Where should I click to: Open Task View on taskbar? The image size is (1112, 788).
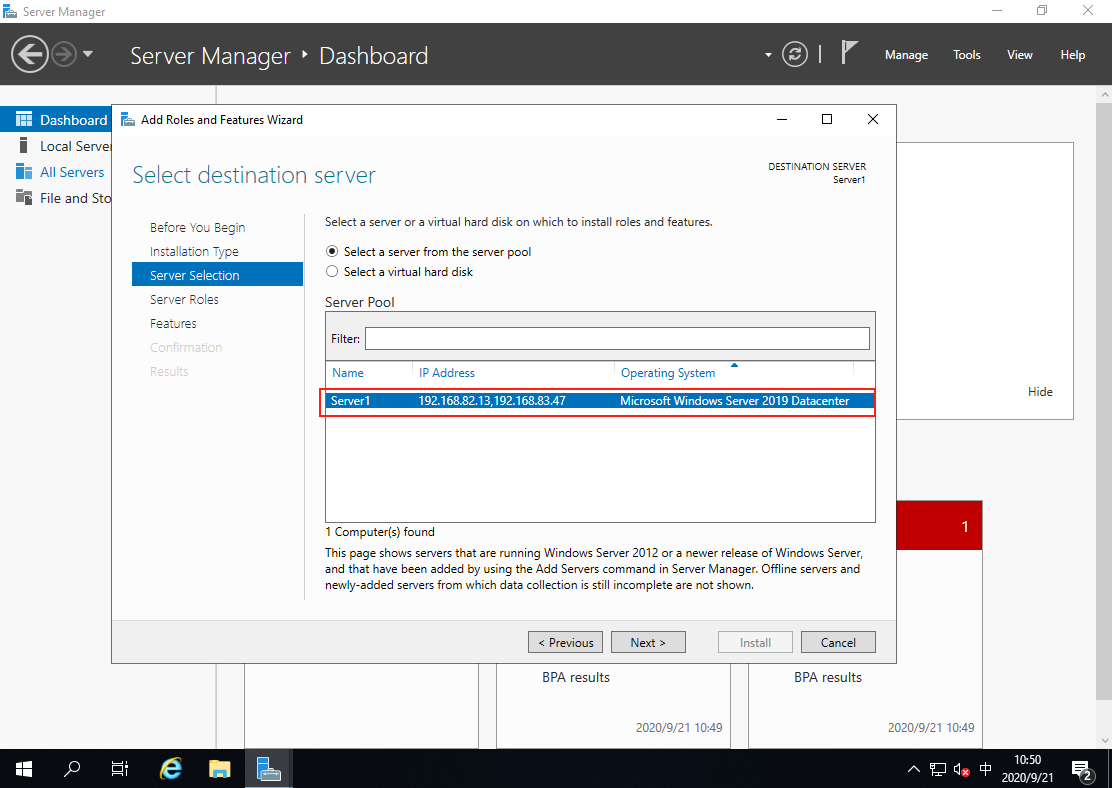click(120, 768)
